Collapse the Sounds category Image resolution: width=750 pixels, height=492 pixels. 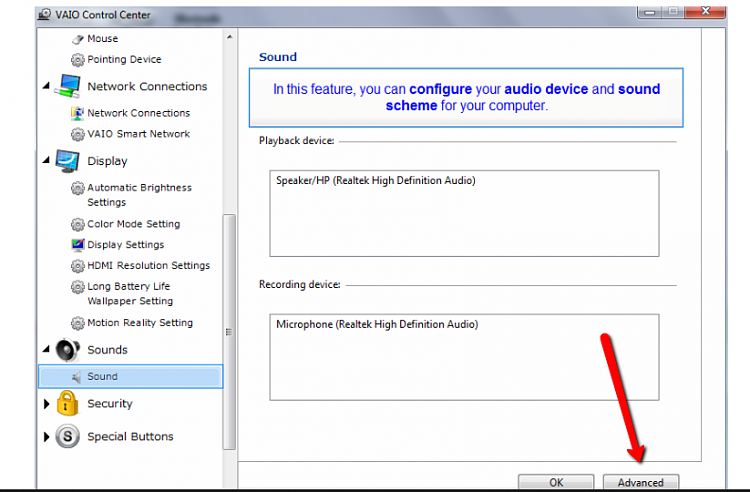(x=46, y=350)
